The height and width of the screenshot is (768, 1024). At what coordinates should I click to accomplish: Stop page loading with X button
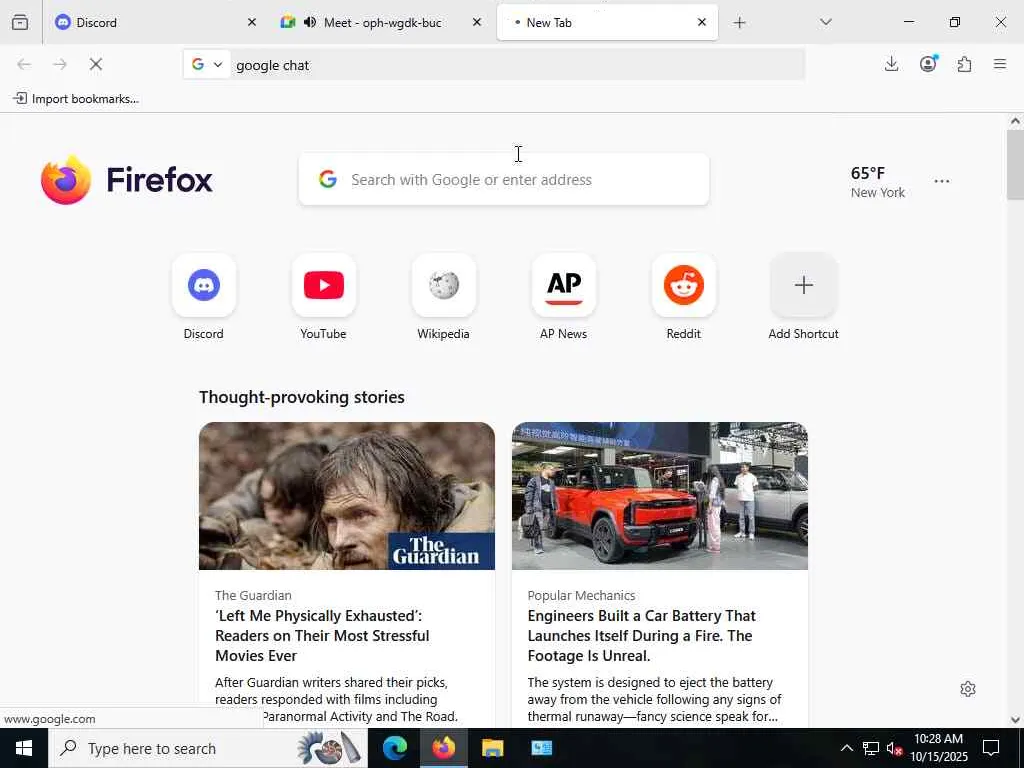pos(95,64)
